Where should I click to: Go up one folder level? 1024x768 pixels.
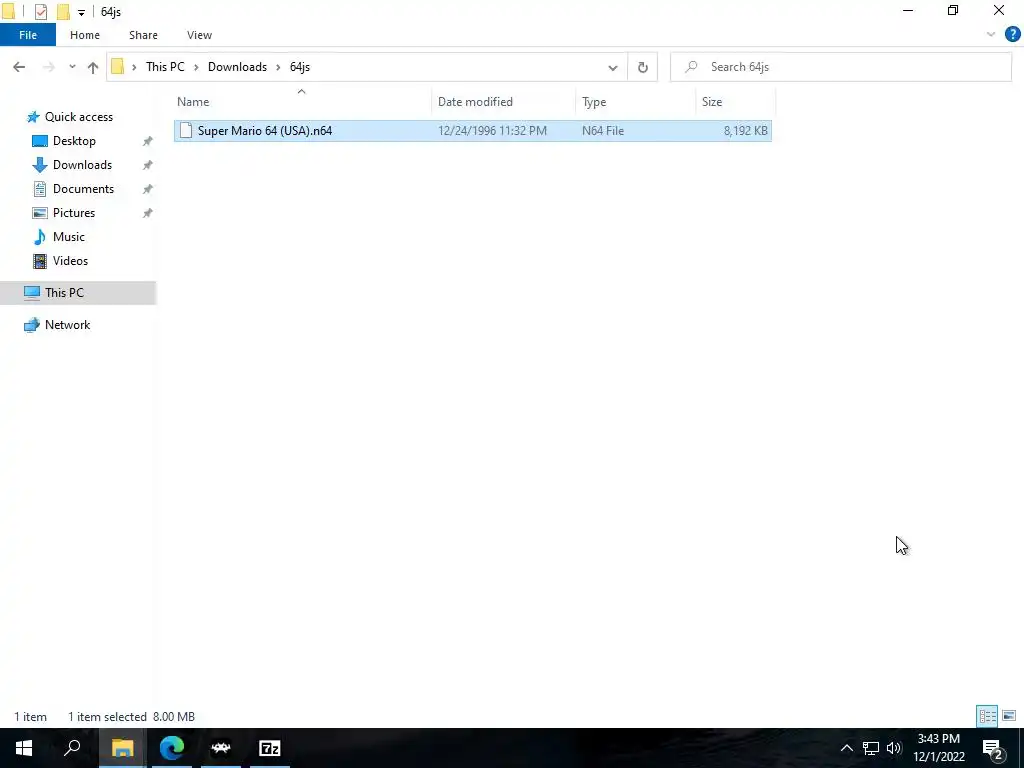click(x=93, y=67)
